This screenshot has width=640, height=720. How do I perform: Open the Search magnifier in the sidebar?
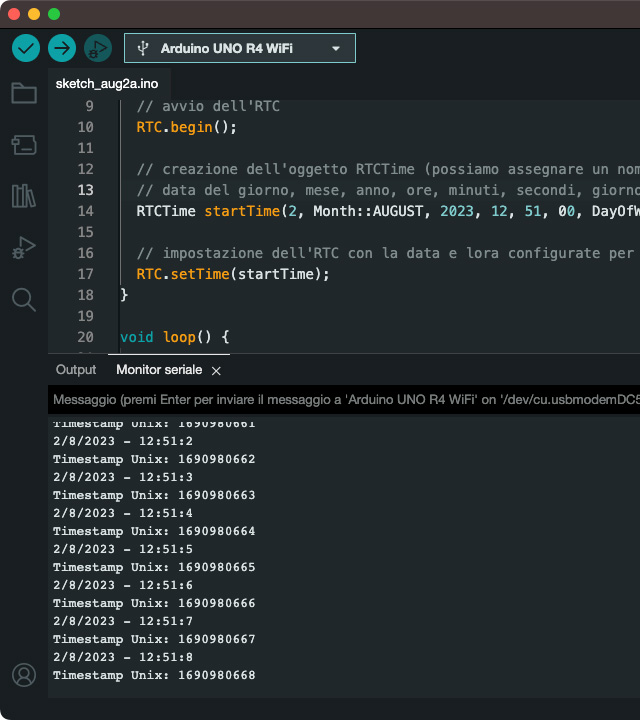[24, 299]
